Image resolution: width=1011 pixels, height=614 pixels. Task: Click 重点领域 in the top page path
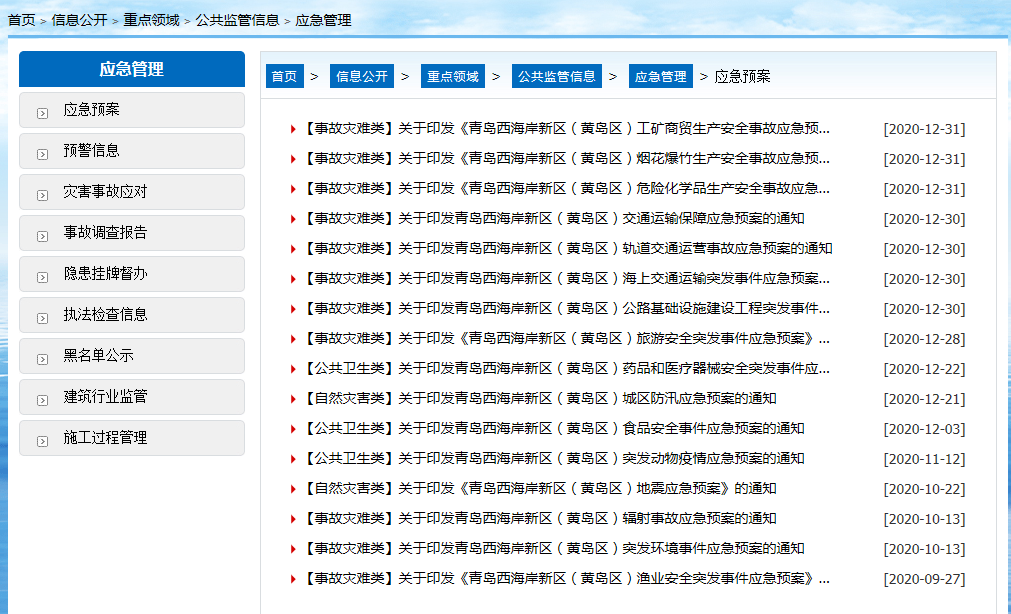click(151, 19)
